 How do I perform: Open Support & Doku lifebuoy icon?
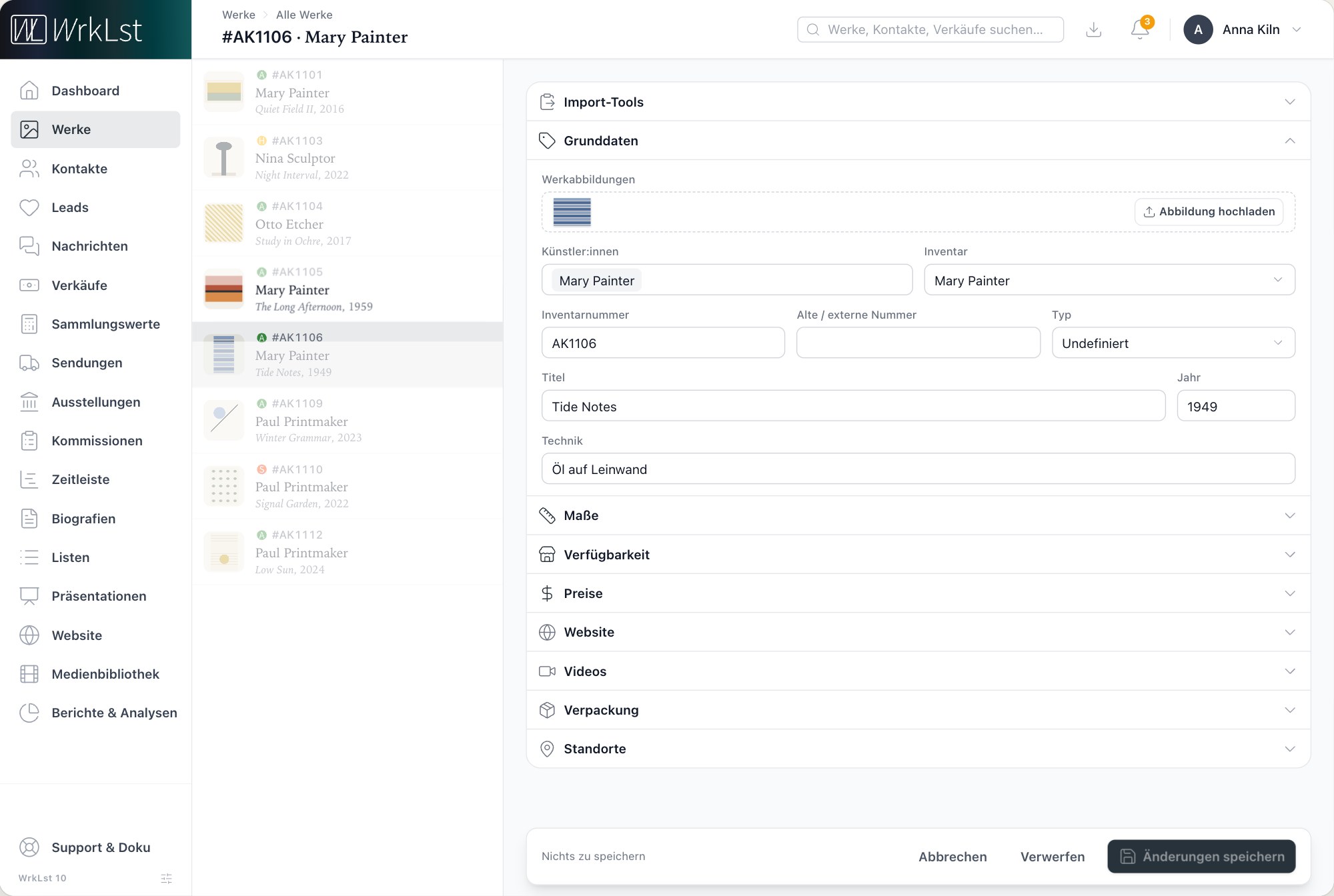tap(29, 847)
